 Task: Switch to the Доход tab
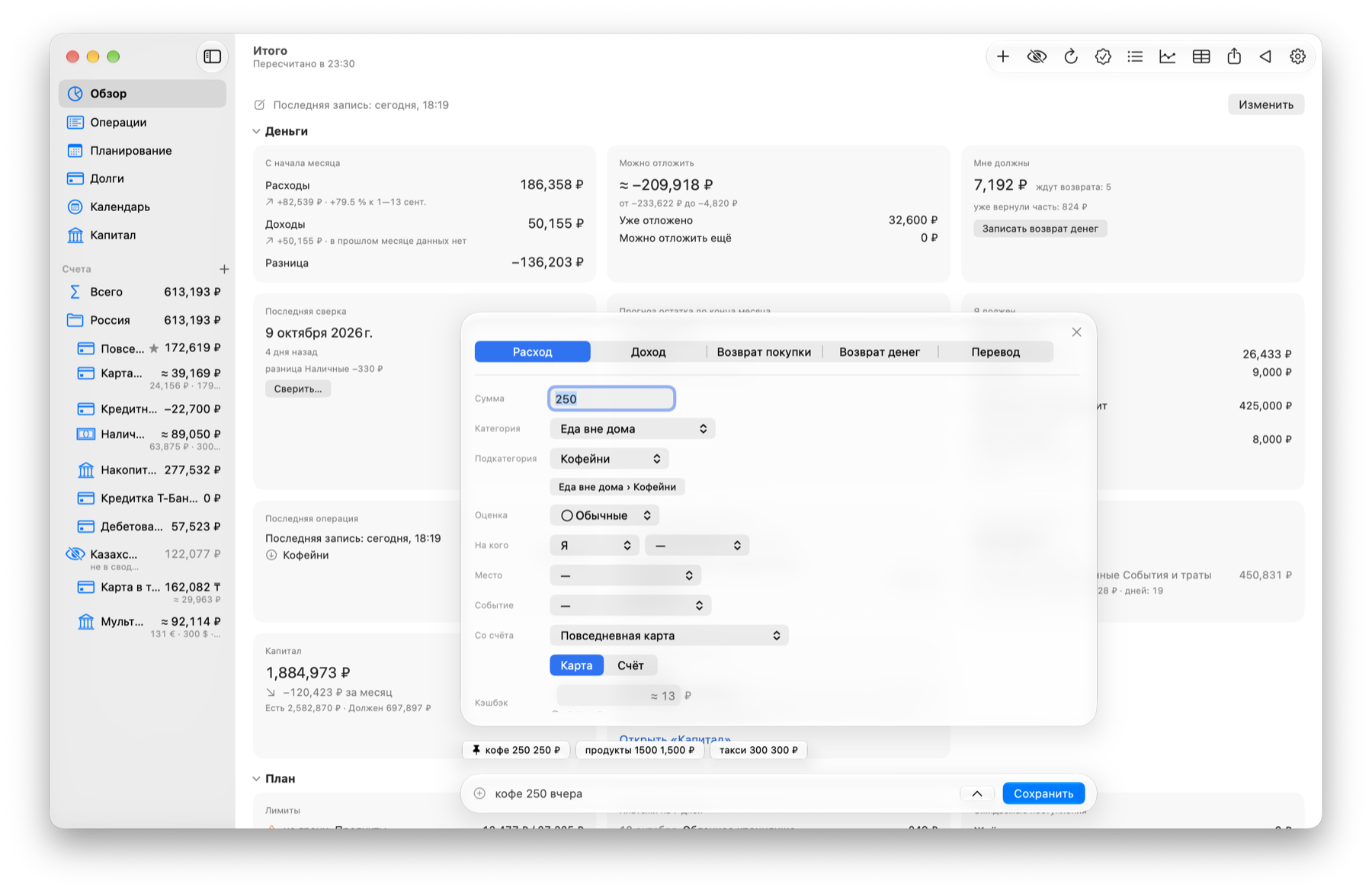pos(648,352)
